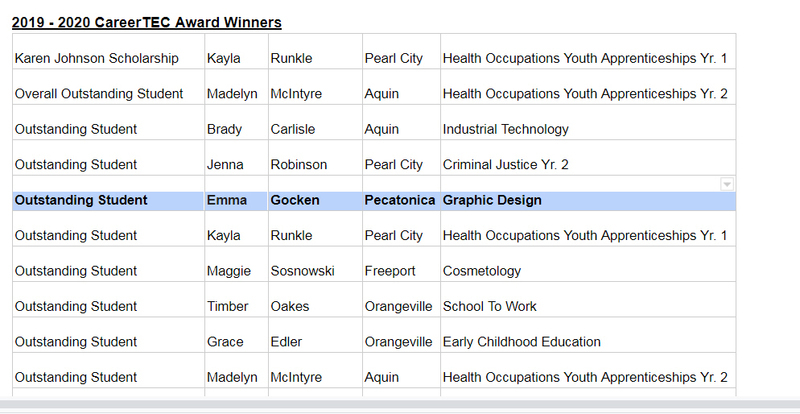The image size is (800, 414).
Task: Select the Carlisle last name cell
Action: pos(295,129)
